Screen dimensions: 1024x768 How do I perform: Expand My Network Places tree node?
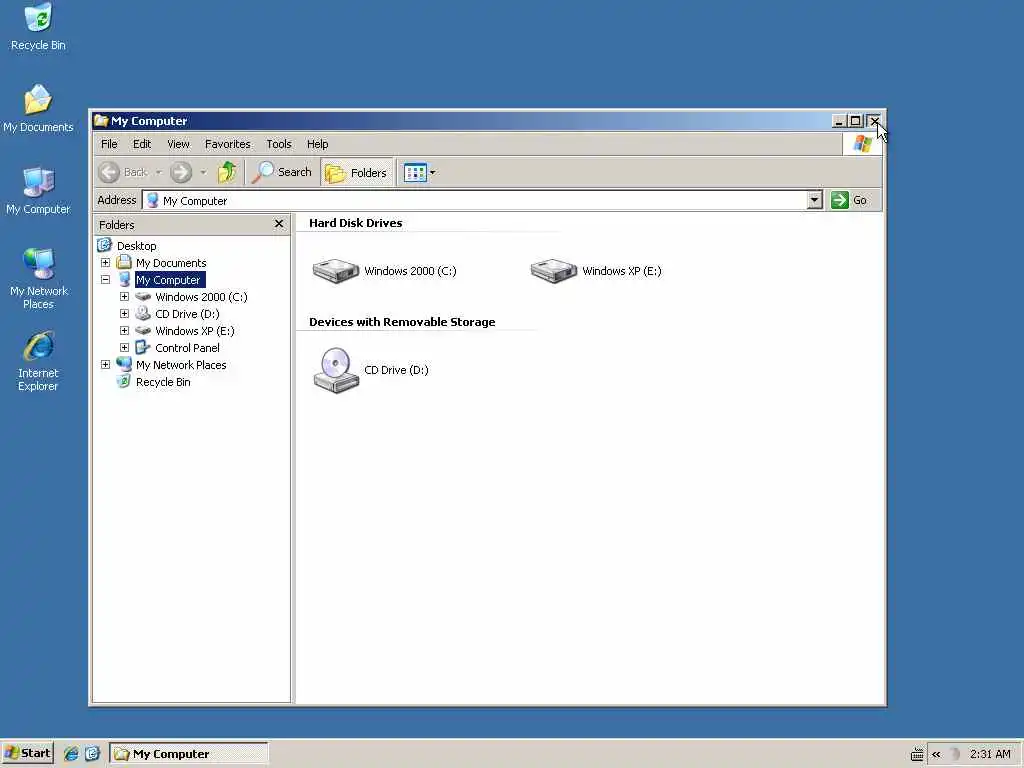tap(105, 364)
